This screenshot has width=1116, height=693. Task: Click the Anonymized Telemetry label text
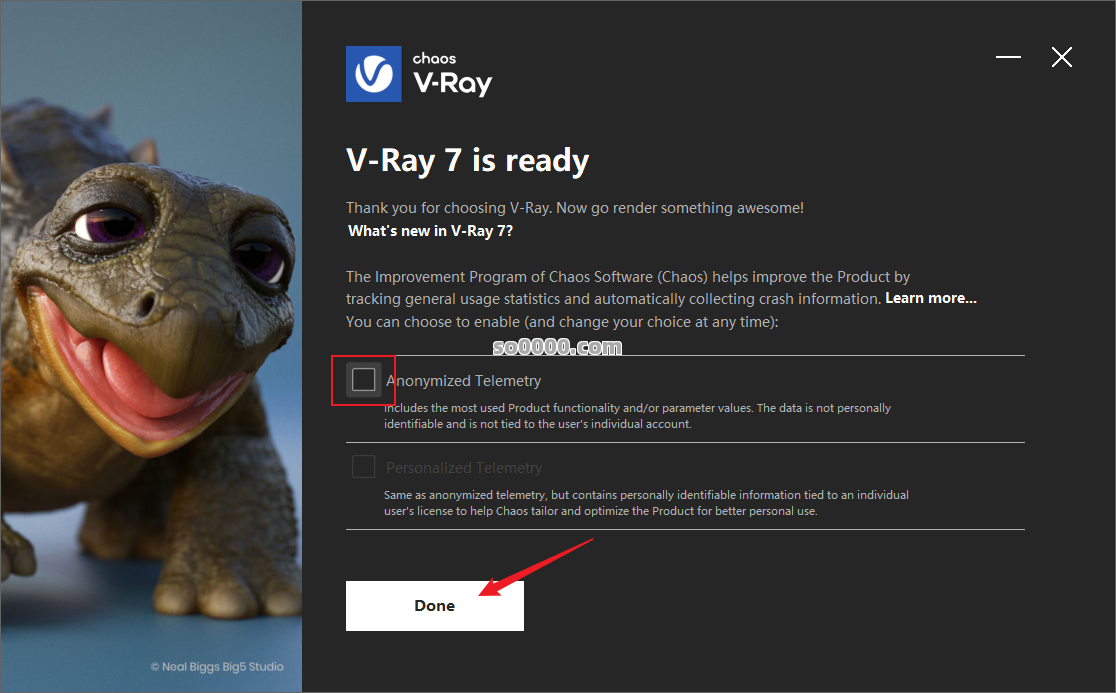[x=463, y=381]
